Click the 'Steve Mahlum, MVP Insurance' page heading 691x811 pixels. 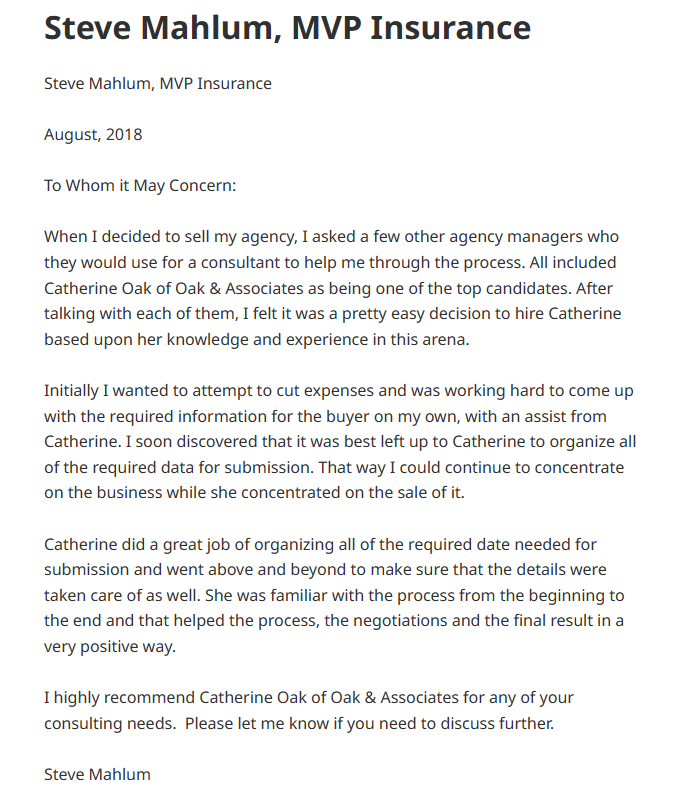pyautogui.click(x=287, y=28)
